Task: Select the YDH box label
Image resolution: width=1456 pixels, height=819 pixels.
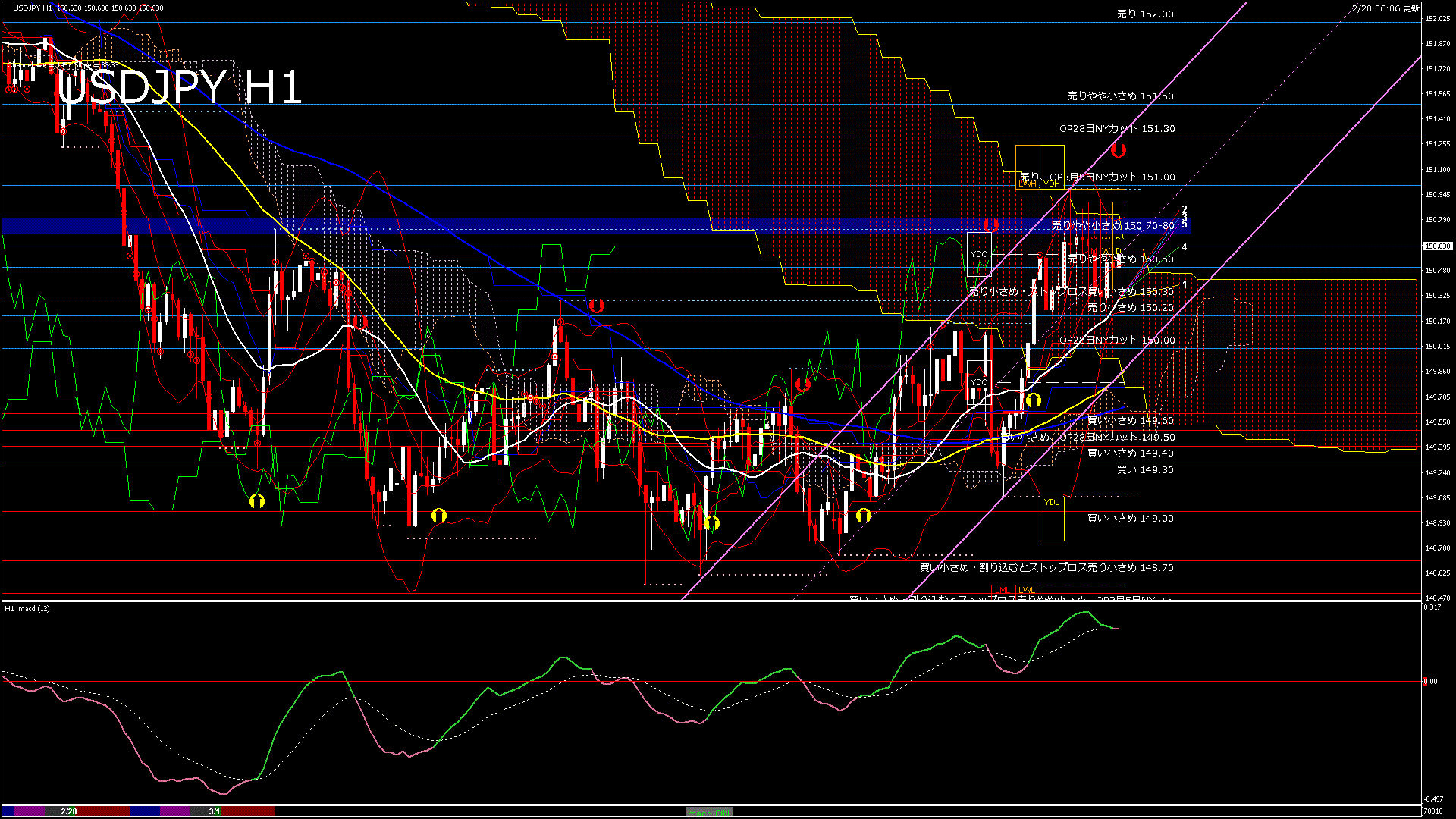Action: click(1052, 184)
